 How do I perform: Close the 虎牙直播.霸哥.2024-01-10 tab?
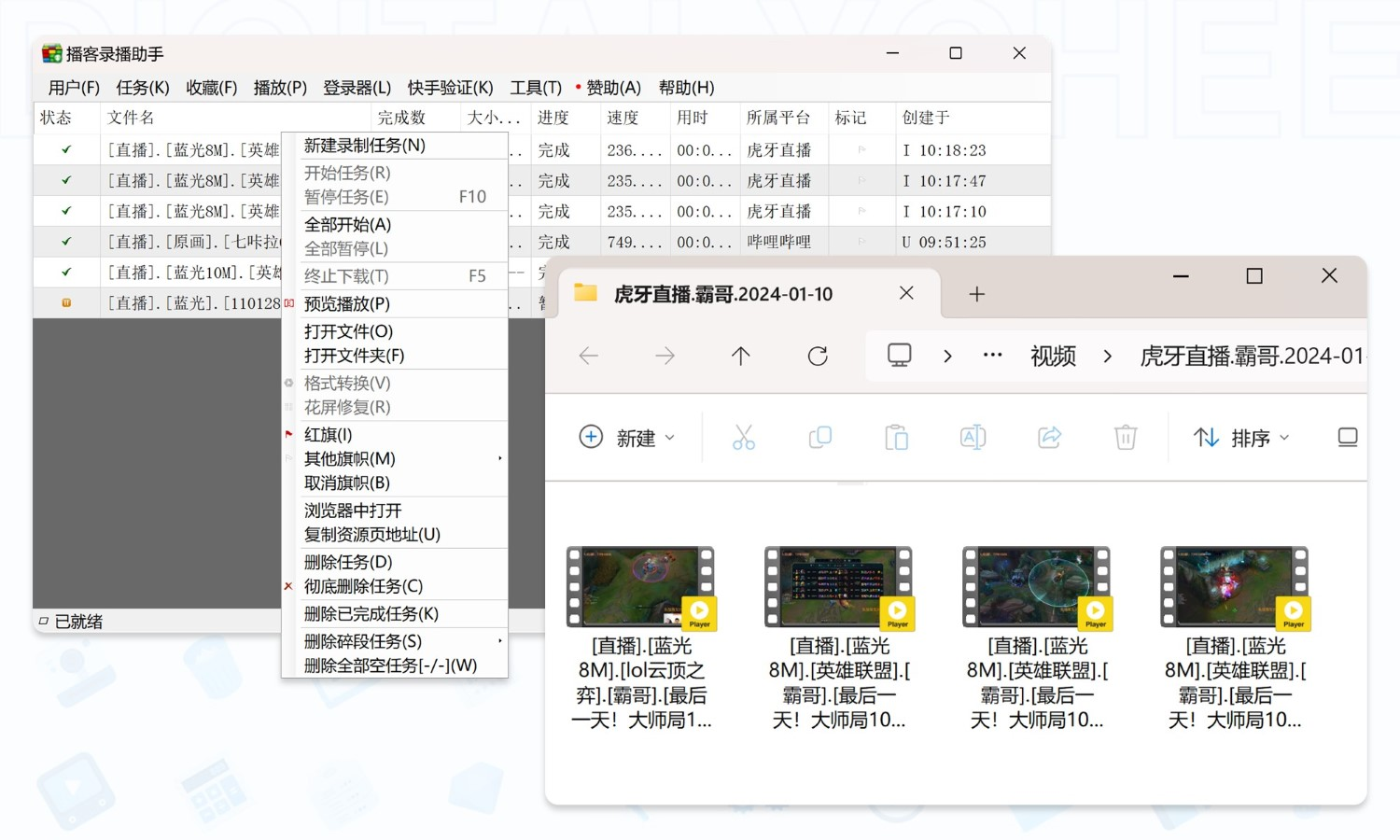coord(906,293)
